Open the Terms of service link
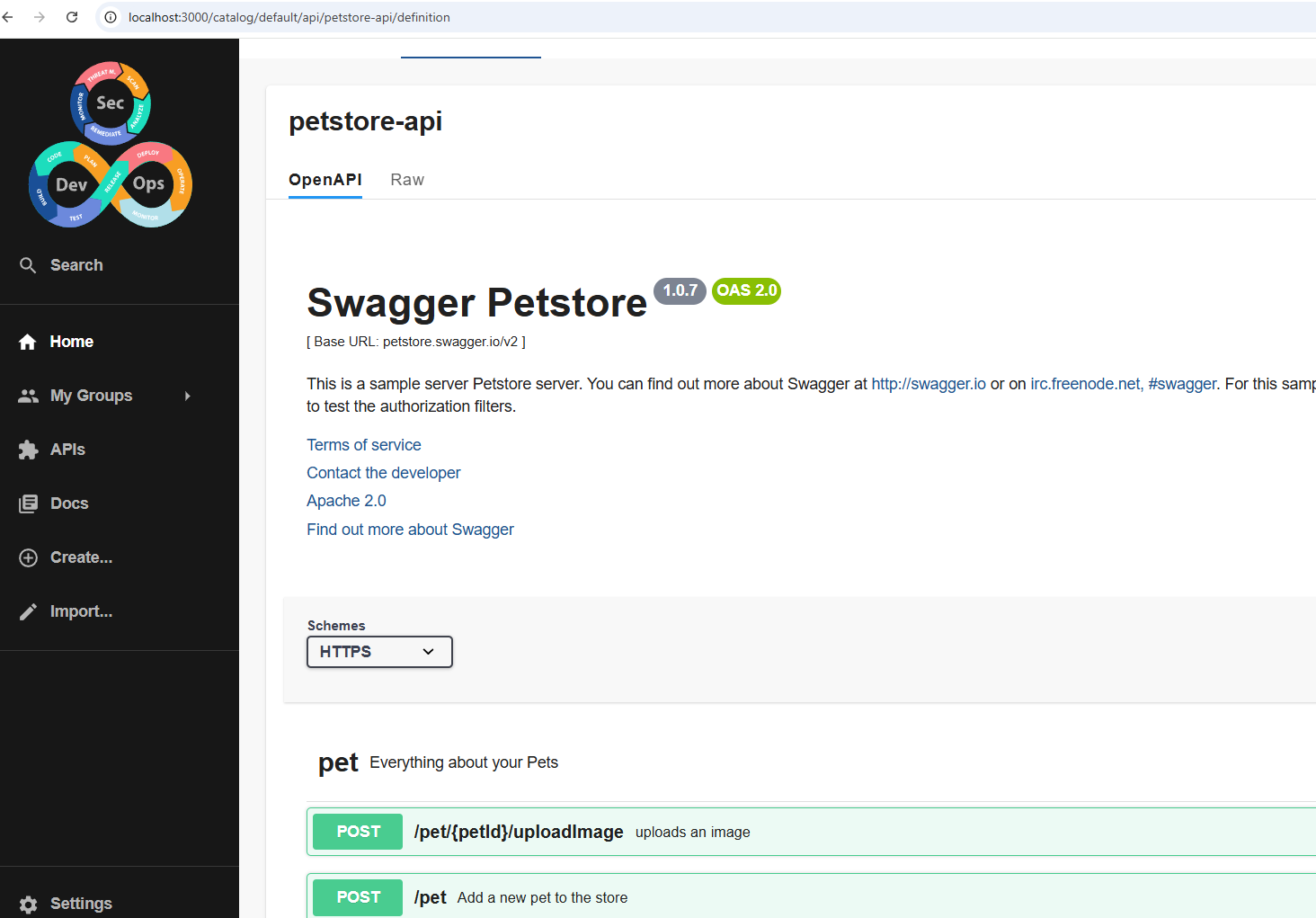1316x918 pixels. point(363,445)
